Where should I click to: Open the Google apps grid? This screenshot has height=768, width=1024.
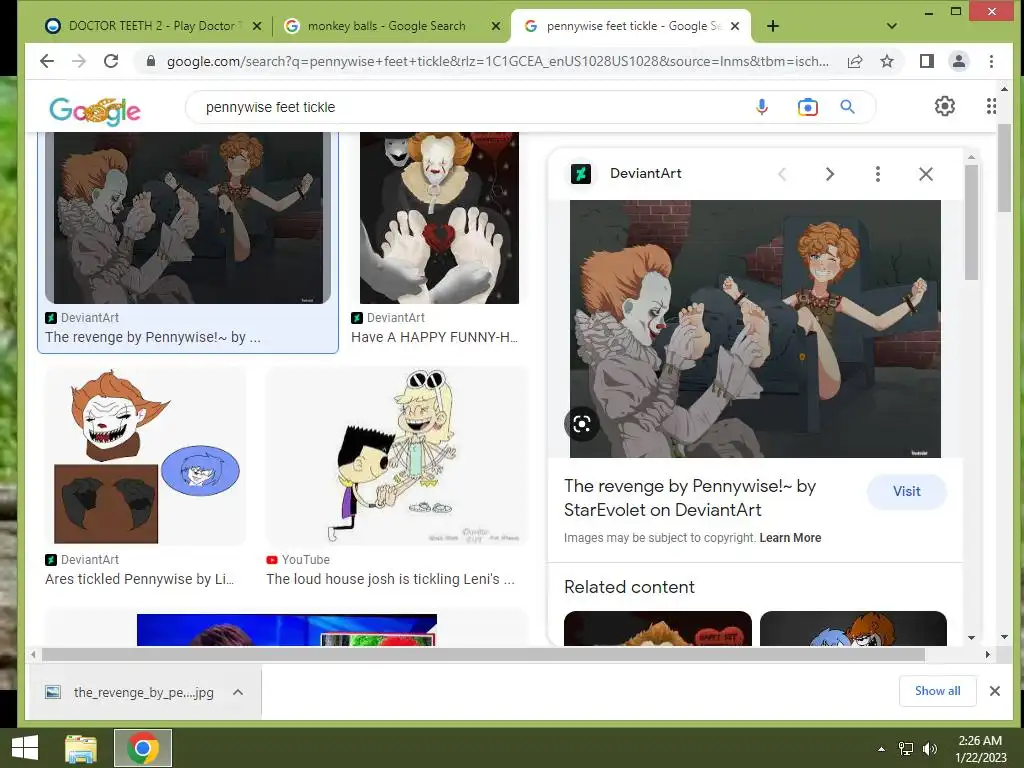[x=991, y=106]
